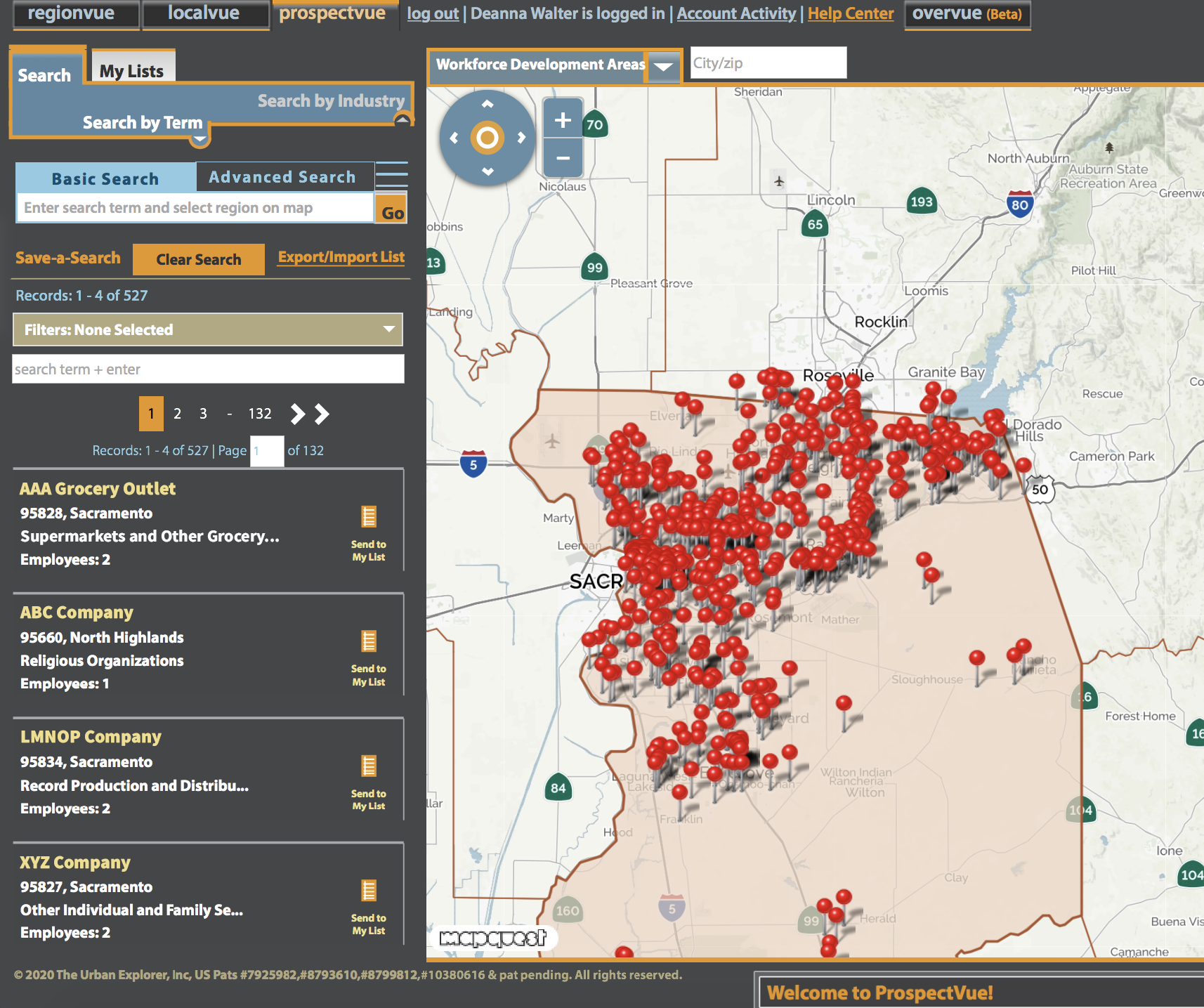Screen dimensions: 1204x1008
Task: Open the Workforce Development Areas dropdown
Action: pos(663,67)
